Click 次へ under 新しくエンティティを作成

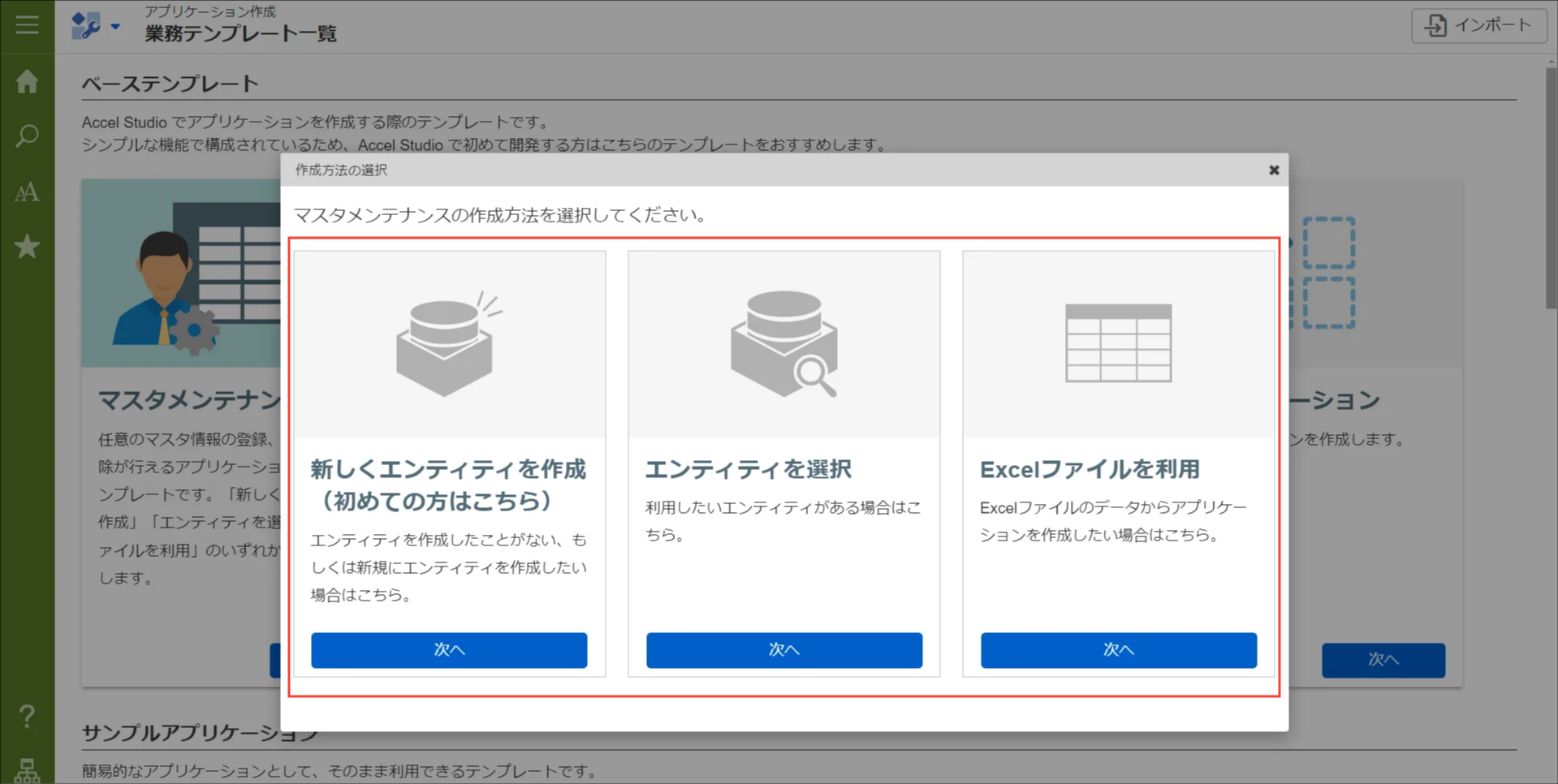coord(449,650)
